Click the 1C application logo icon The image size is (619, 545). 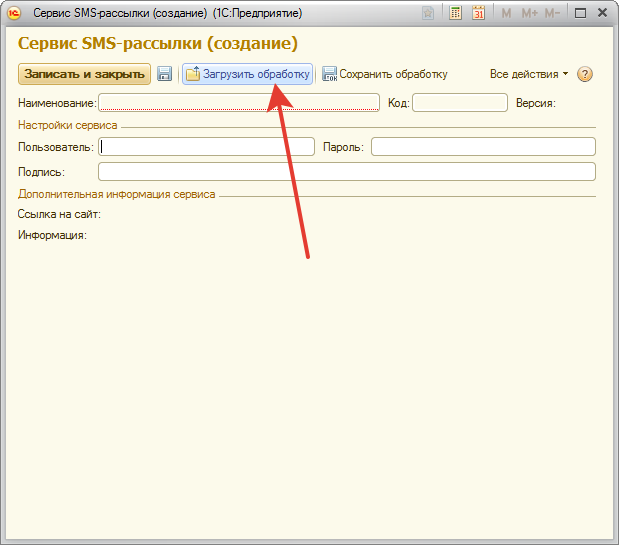click(14, 13)
